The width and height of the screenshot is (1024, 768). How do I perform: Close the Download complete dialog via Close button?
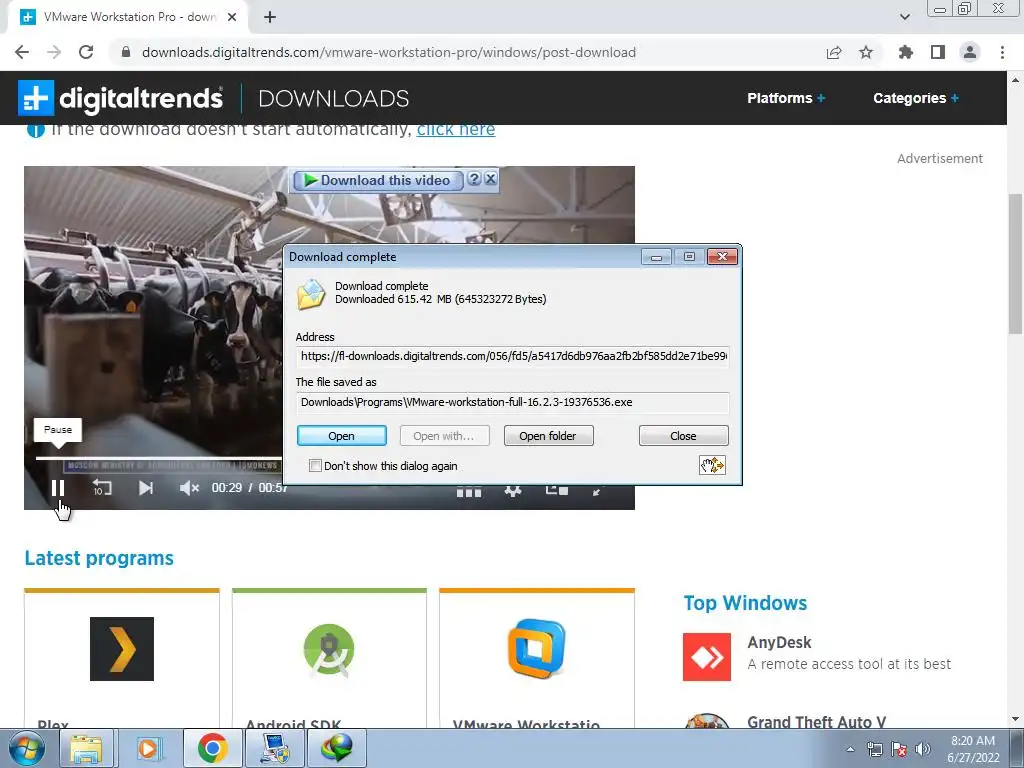tap(683, 436)
